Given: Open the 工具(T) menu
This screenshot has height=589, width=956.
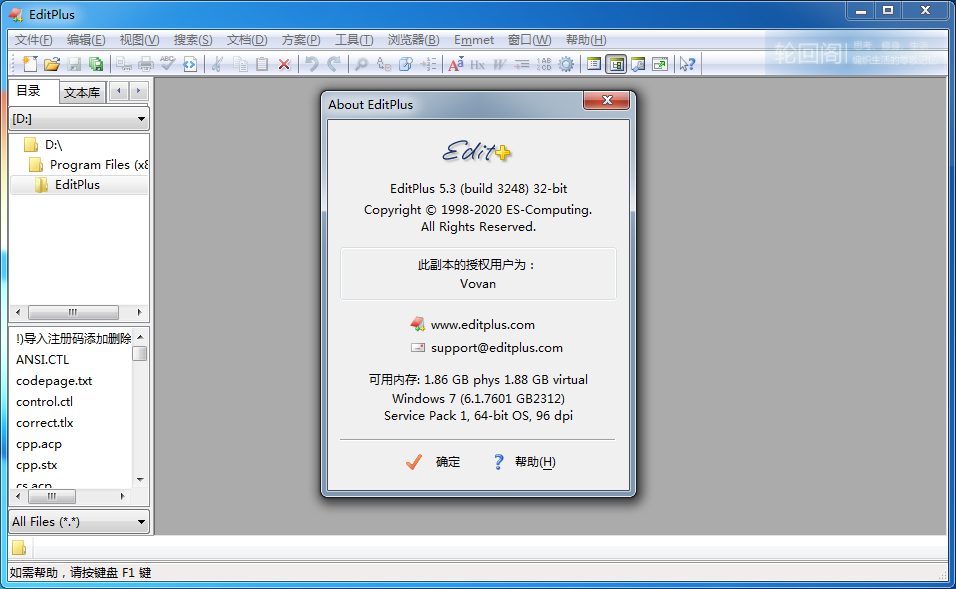Looking at the screenshot, I should click(x=353, y=40).
